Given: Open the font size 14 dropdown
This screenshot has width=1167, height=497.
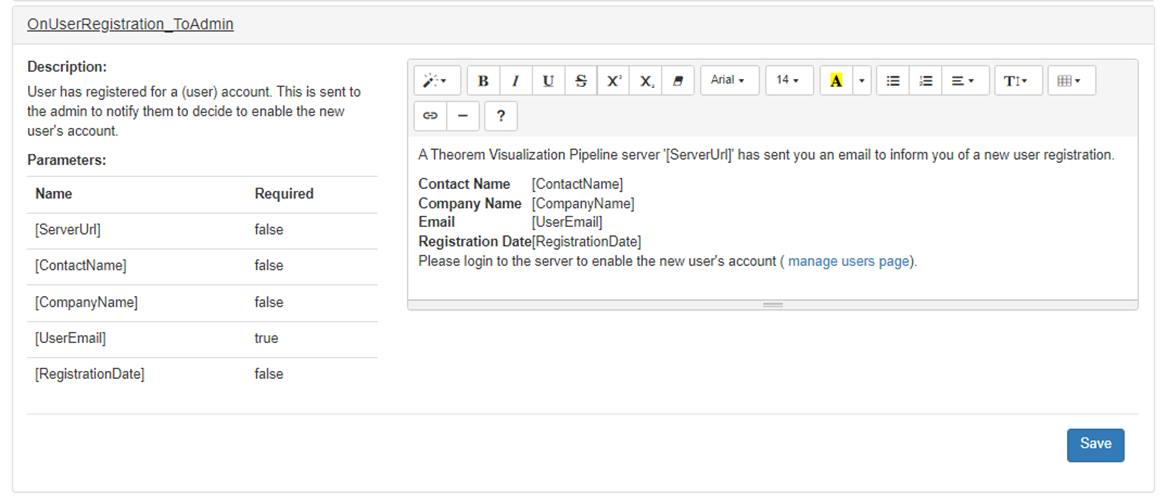Looking at the screenshot, I should (788, 81).
